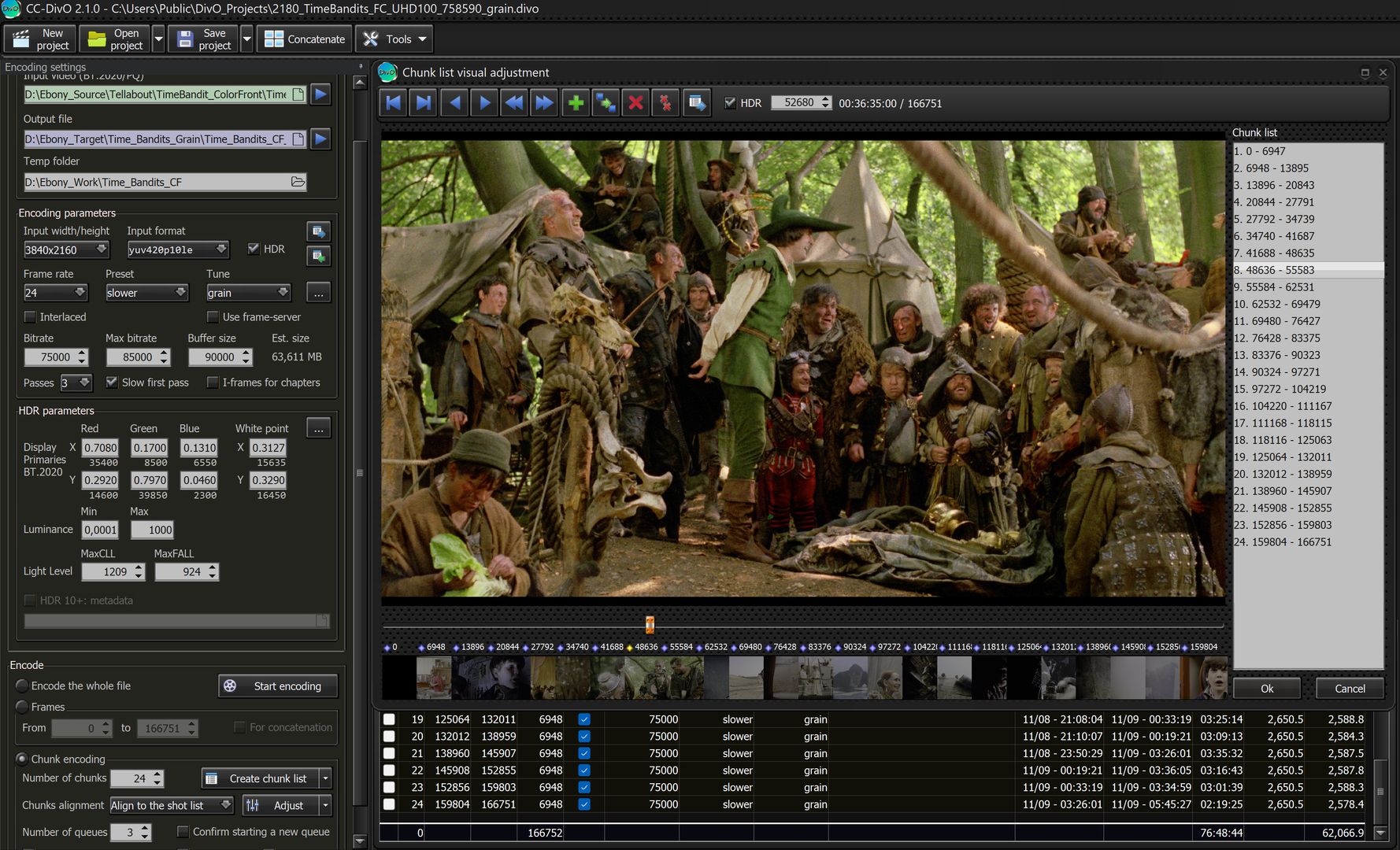Enable the Use frame-server checkbox

pos(213,317)
